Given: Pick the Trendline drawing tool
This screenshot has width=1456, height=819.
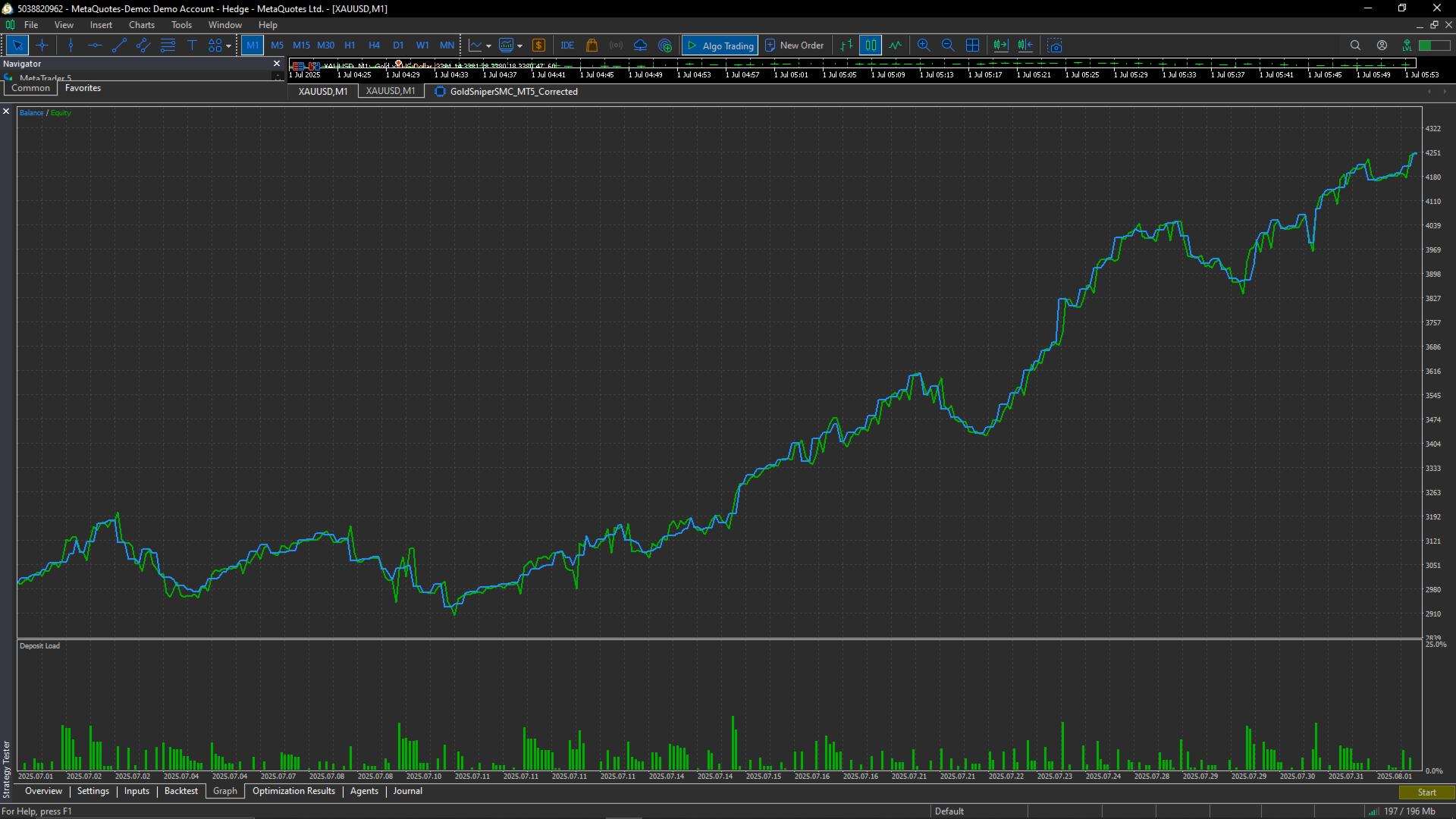Looking at the screenshot, I should pos(119,45).
